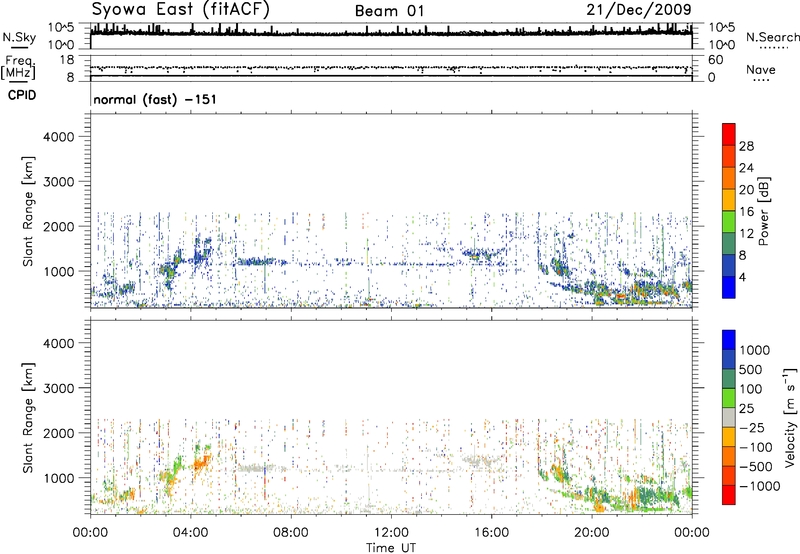Screen dimensions: 800x554
Task: Click the '12' tick on the power colorbar
Action: (x=746, y=233)
